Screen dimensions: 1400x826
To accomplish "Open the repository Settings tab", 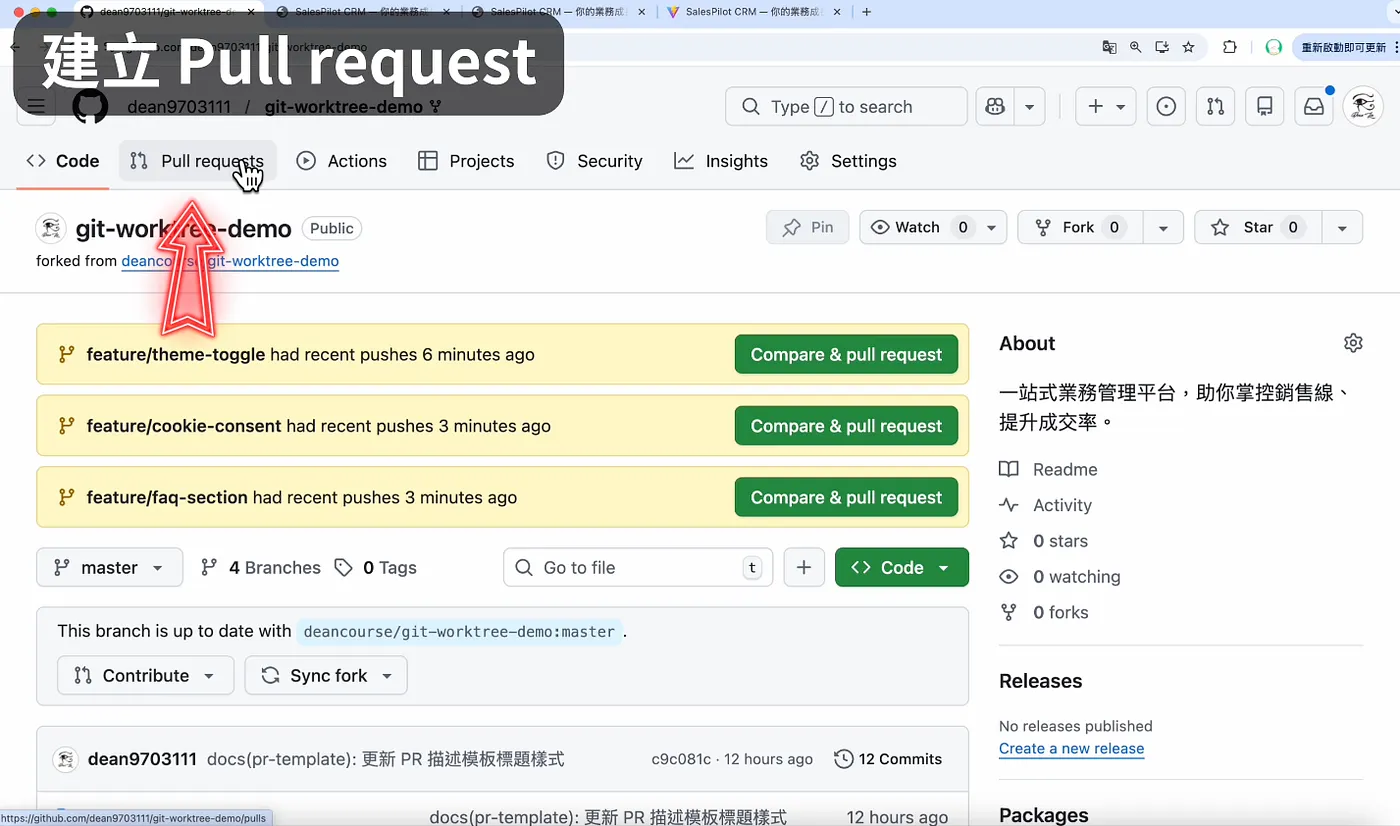I will pyautogui.click(x=849, y=161).
